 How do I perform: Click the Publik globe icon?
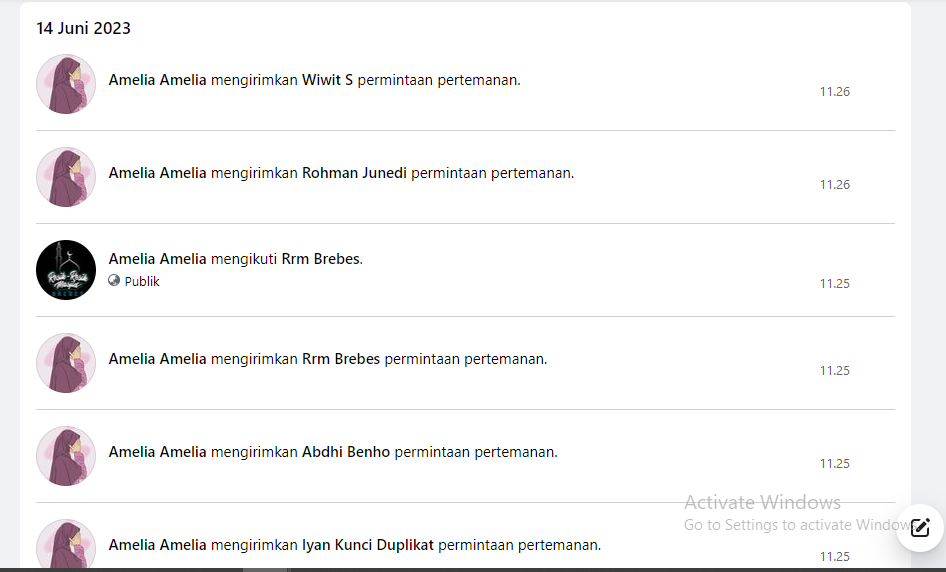(x=114, y=281)
